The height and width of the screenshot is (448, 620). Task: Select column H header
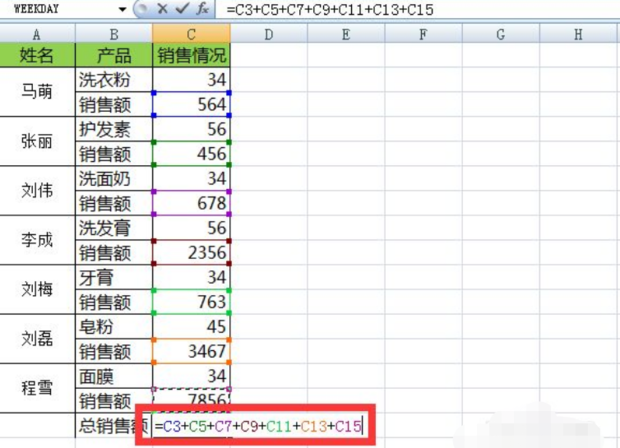coord(579,35)
